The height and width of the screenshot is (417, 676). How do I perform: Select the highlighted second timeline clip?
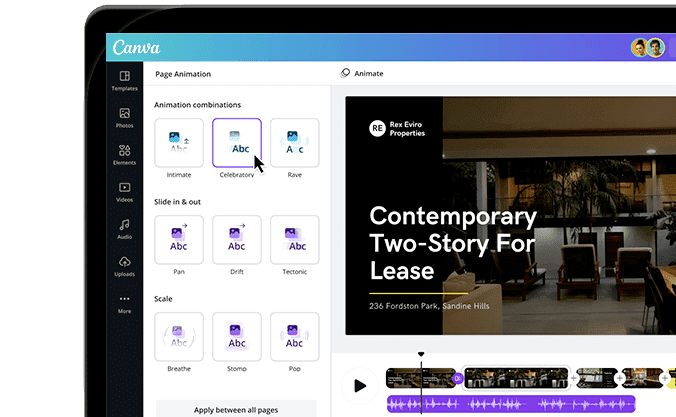point(516,378)
